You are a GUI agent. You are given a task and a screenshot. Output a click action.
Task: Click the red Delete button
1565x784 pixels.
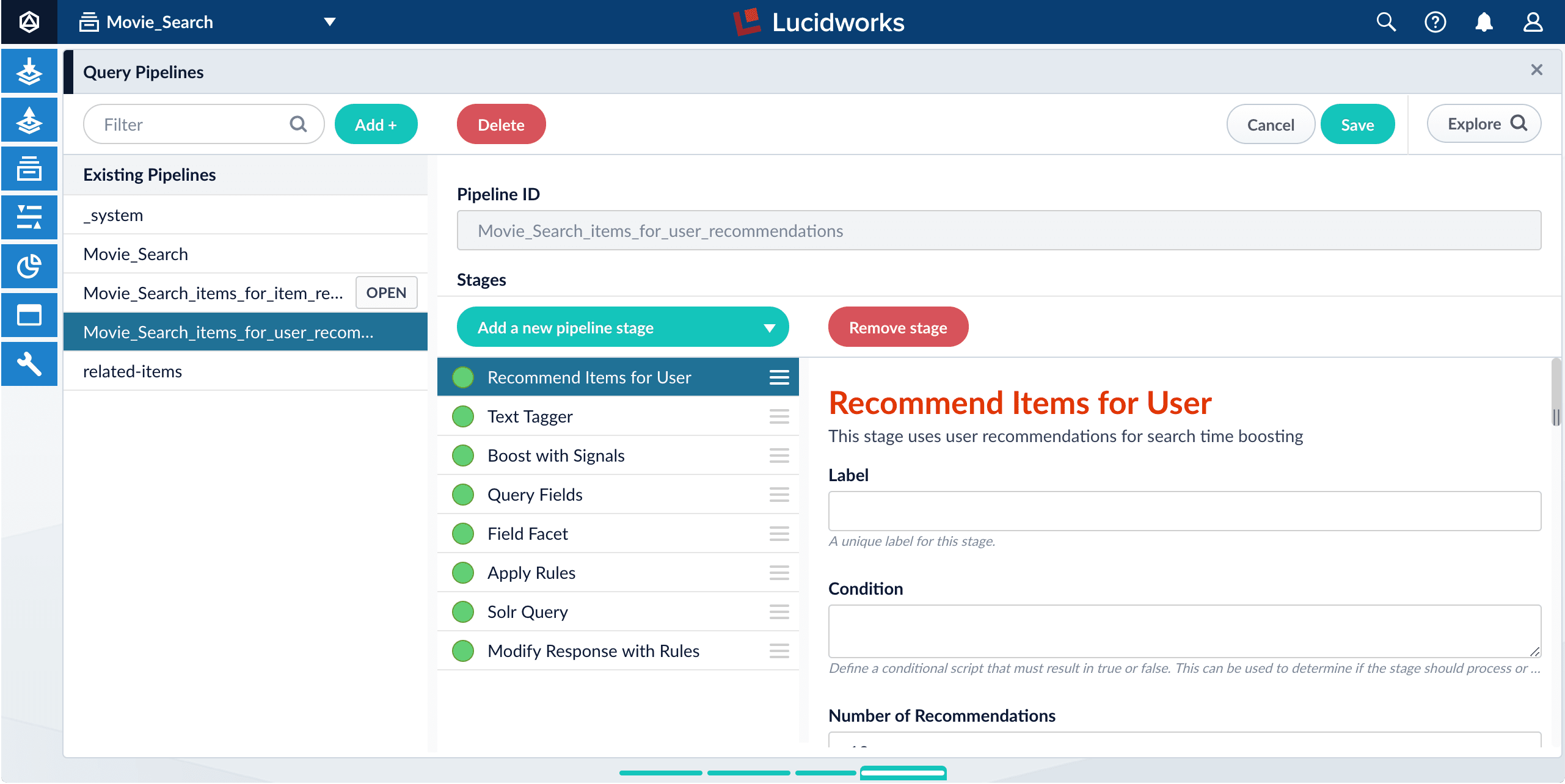[501, 125]
